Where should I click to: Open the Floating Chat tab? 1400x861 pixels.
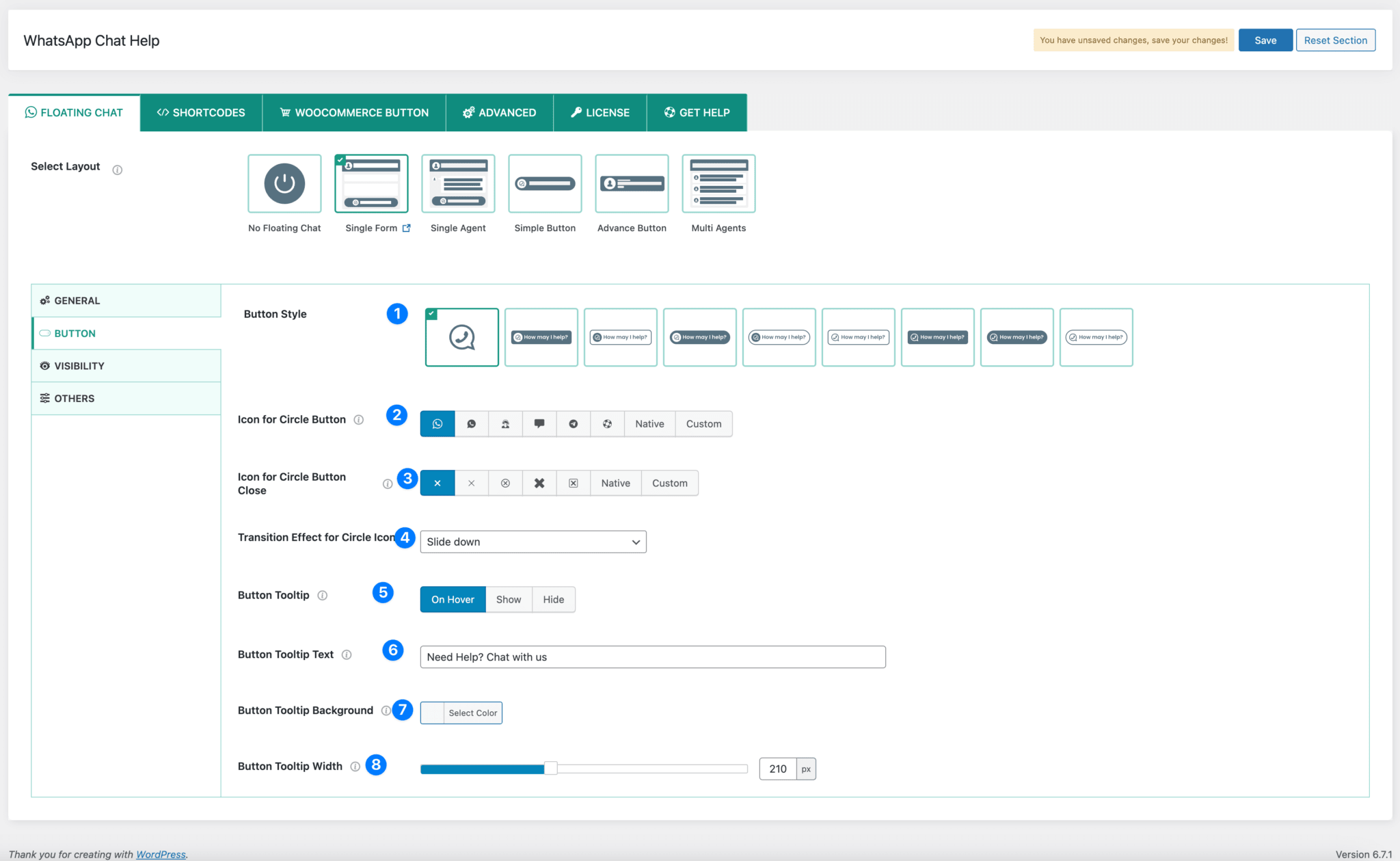tap(74, 113)
